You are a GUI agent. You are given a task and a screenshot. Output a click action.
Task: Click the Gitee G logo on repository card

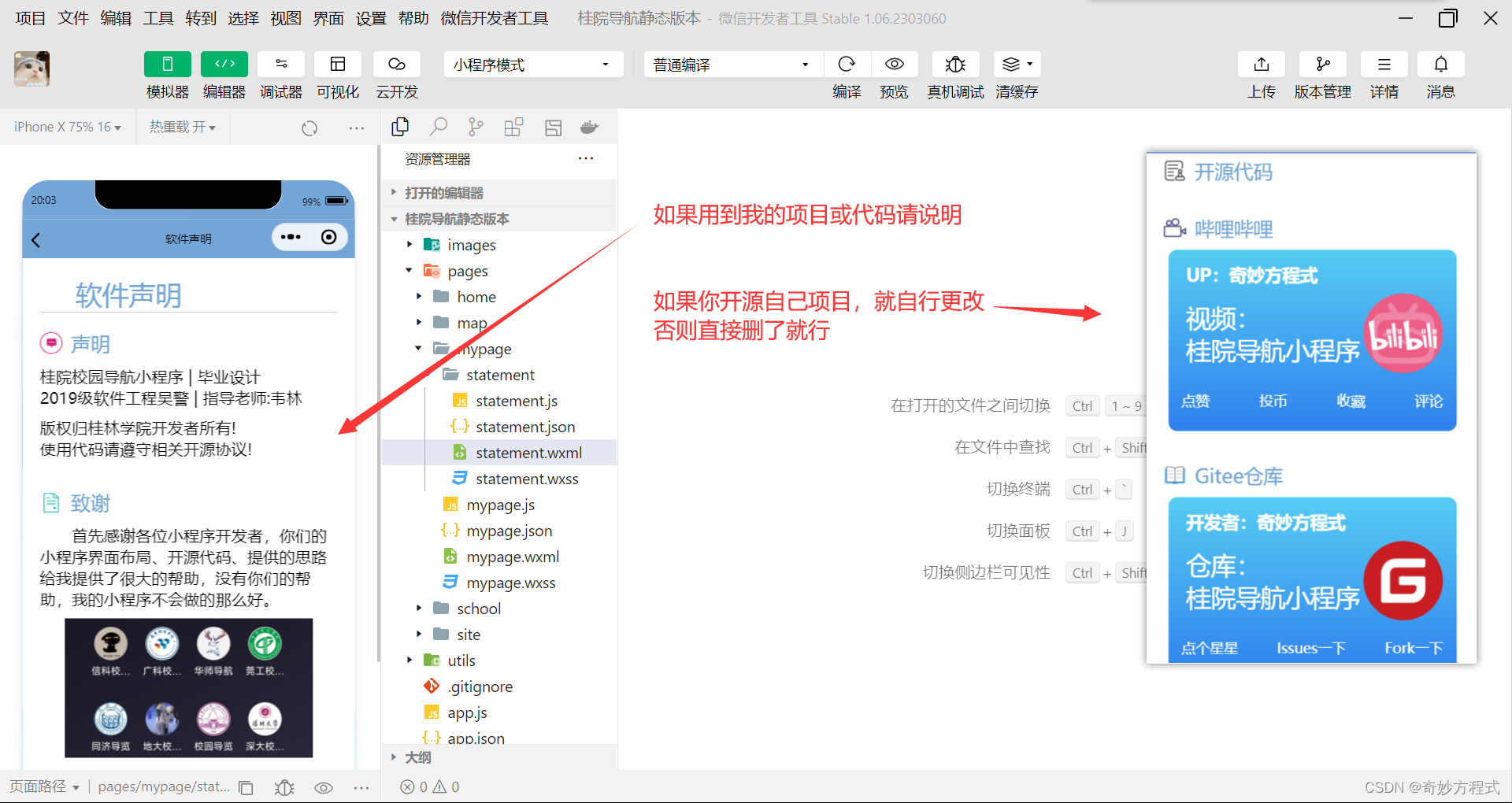coord(1403,581)
